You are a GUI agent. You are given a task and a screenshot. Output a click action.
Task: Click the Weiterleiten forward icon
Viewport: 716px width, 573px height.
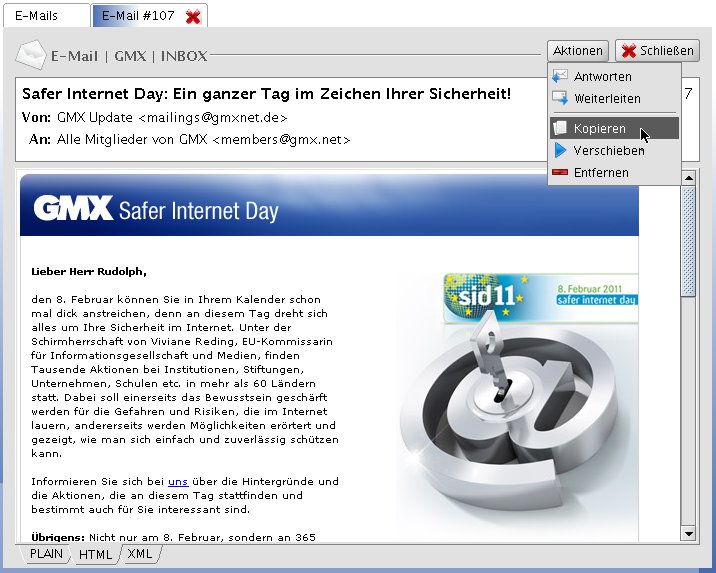click(x=560, y=98)
